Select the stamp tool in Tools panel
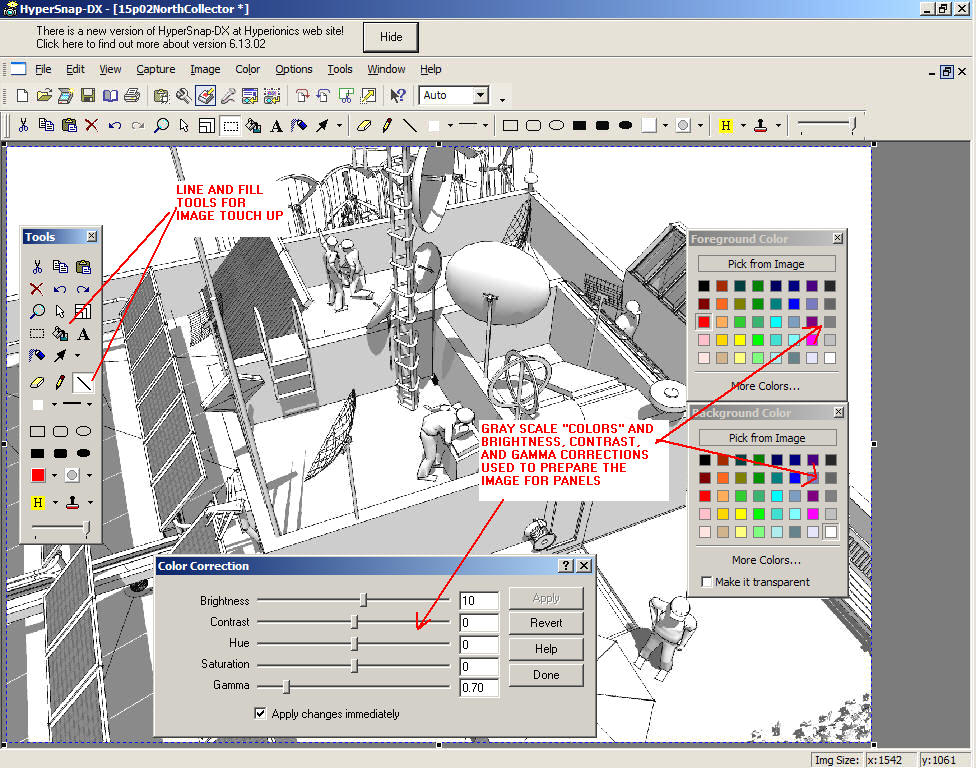Viewport: 976px width, 768px height. [x=73, y=502]
